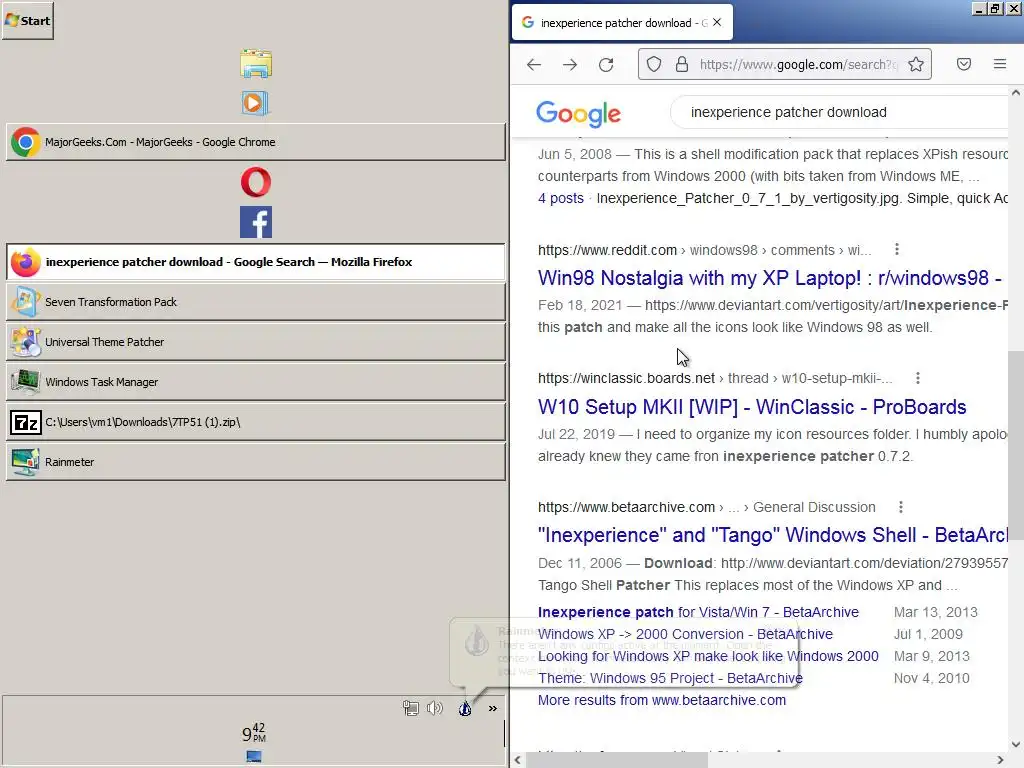Image resolution: width=1024 pixels, height=768 pixels.
Task: Click the site security padlock icon
Action: coord(682,64)
